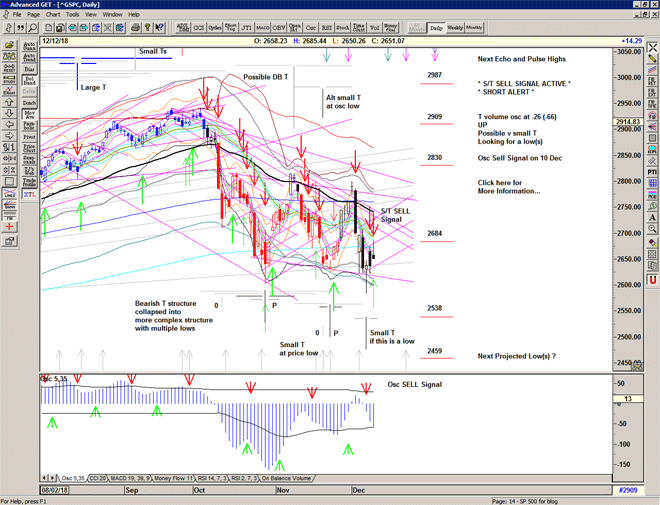Click the red U button on right sidebar
Image resolution: width=660 pixels, height=505 pixels.
point(652,280)
